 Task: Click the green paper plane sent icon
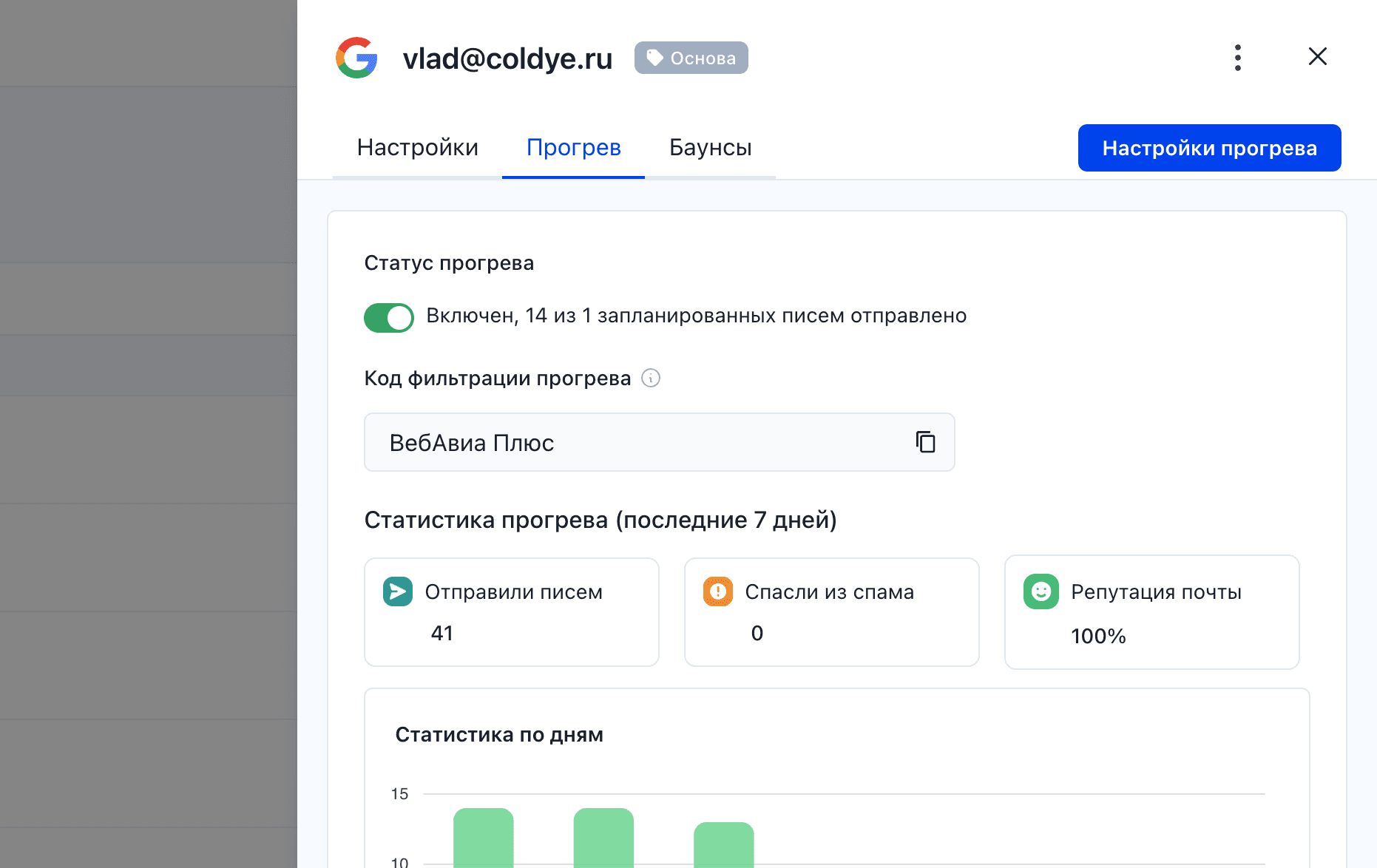click(x=398, y=591)
